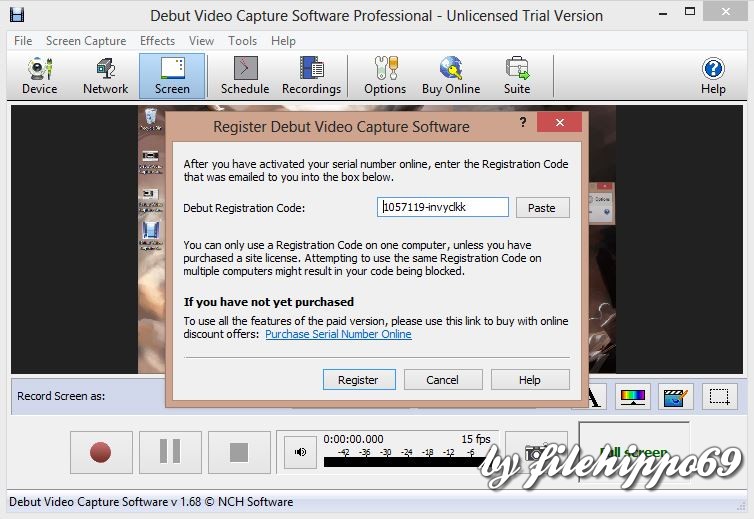
Task: Click the Debut Registration Code field
Action: tap(442, 207)
